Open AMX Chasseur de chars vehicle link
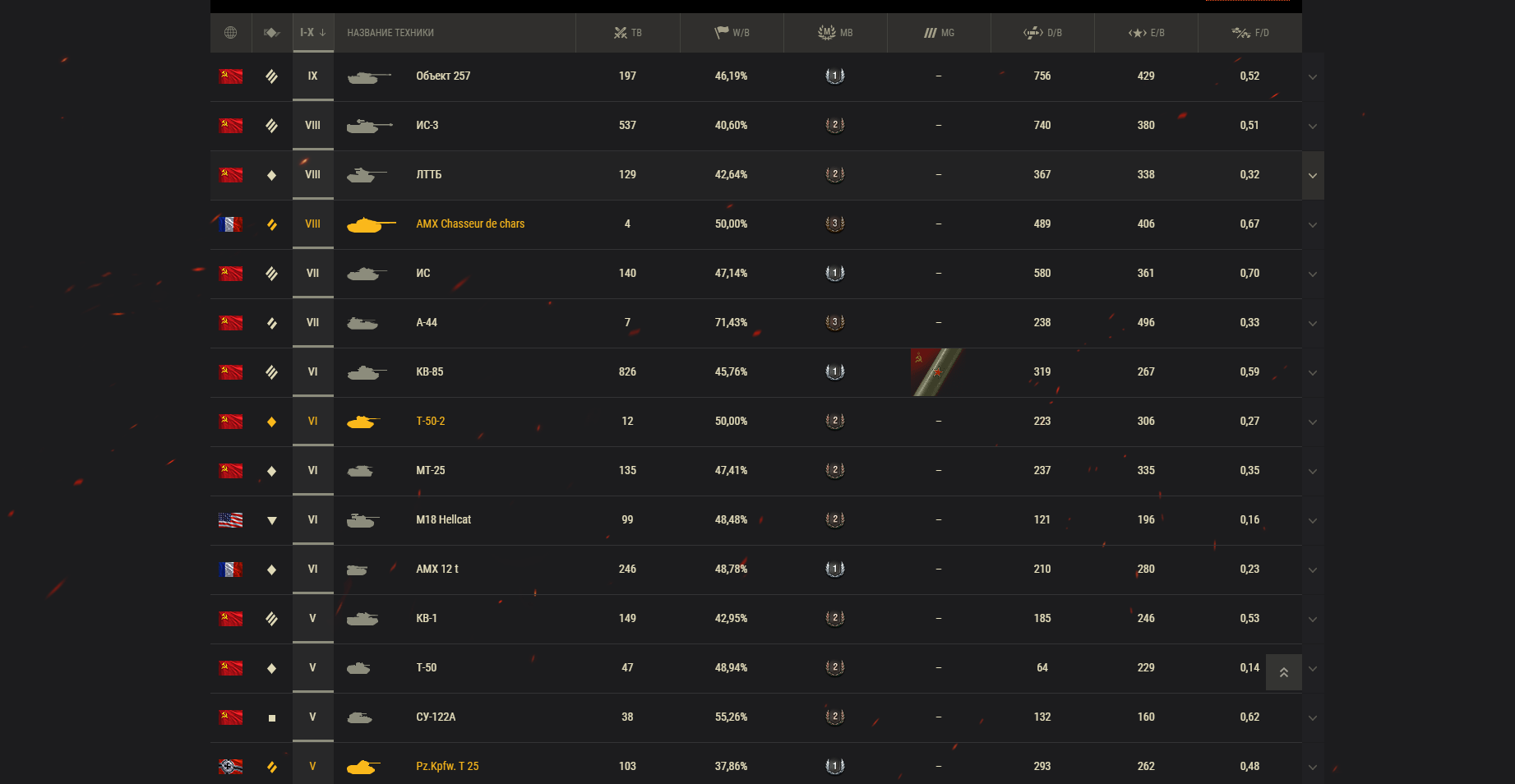1515x784 pixels. tap(470, 224)
